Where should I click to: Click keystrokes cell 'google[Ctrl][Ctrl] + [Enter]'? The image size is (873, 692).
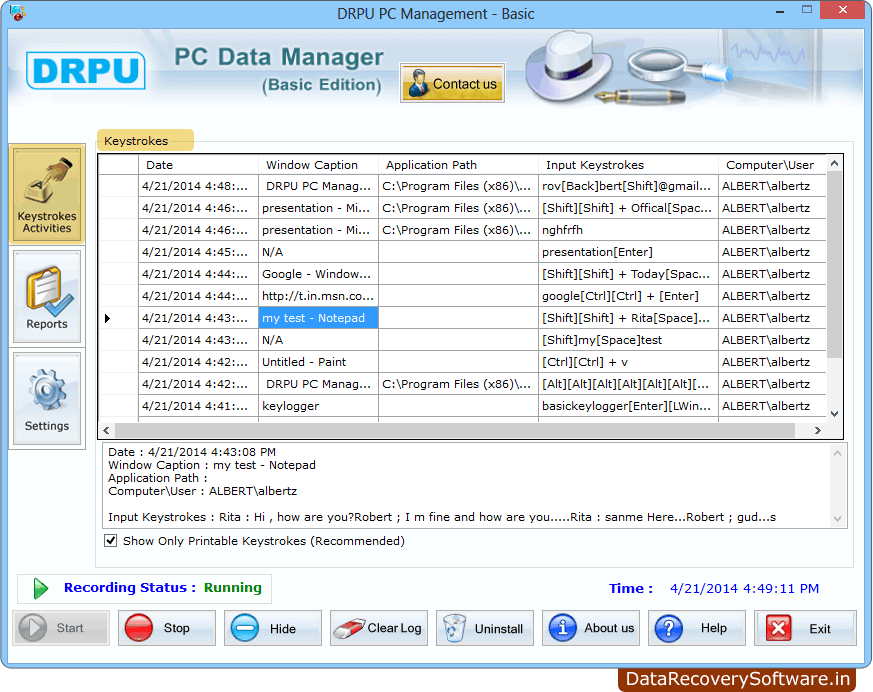(629, 296)
